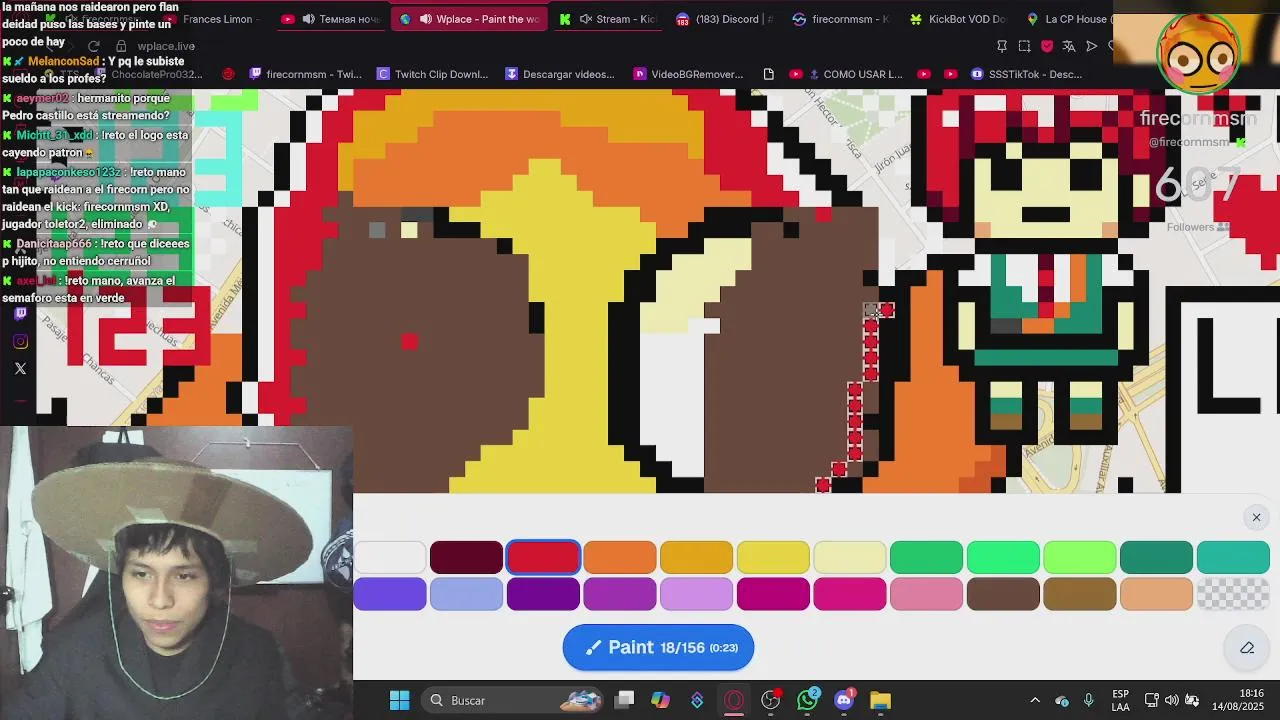Open Opera GX in the taskbar
The width and height of the screenshot is (1280, 720).
click(734, 700)
